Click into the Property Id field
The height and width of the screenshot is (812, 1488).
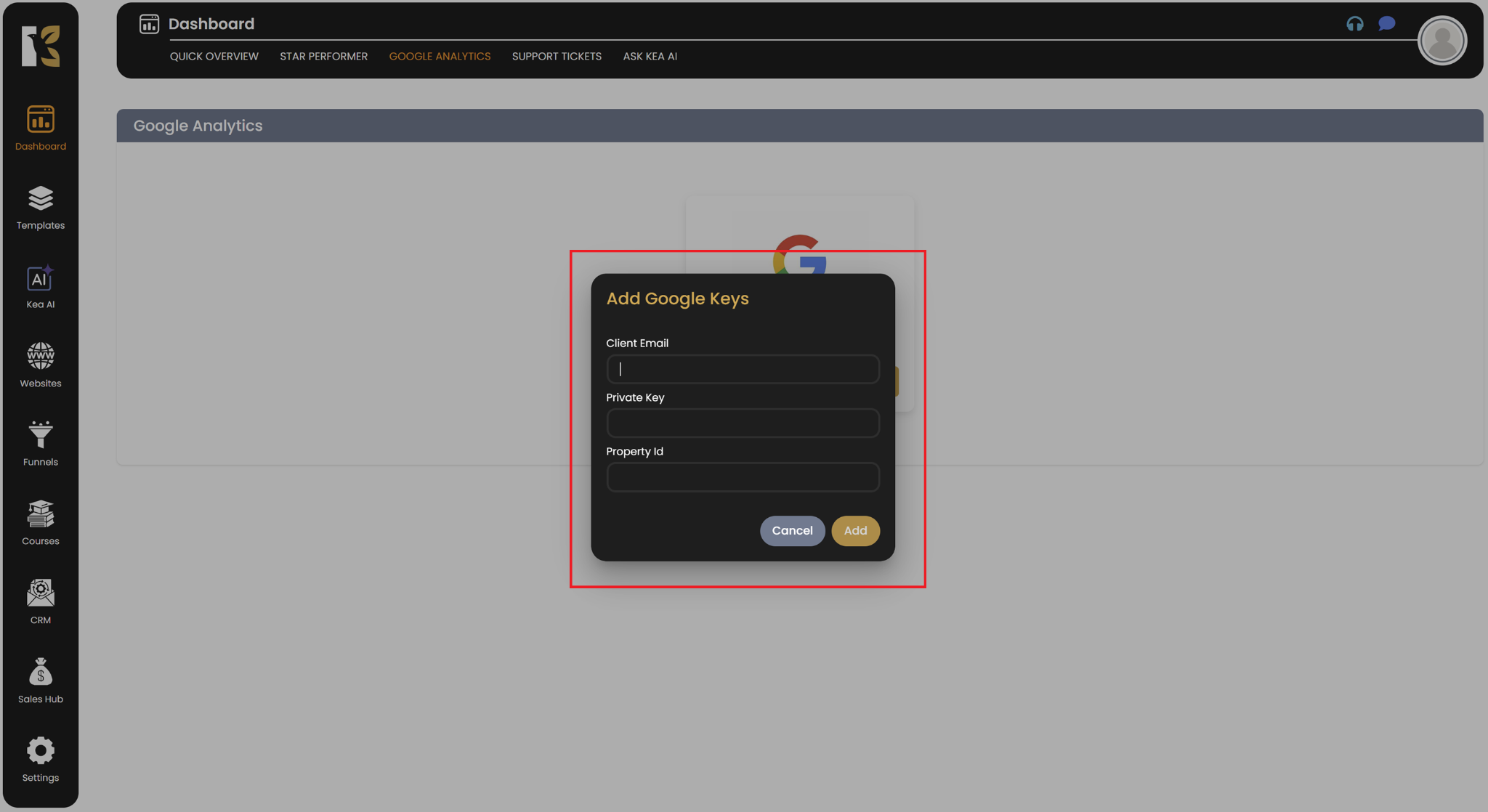click(743, 477)
